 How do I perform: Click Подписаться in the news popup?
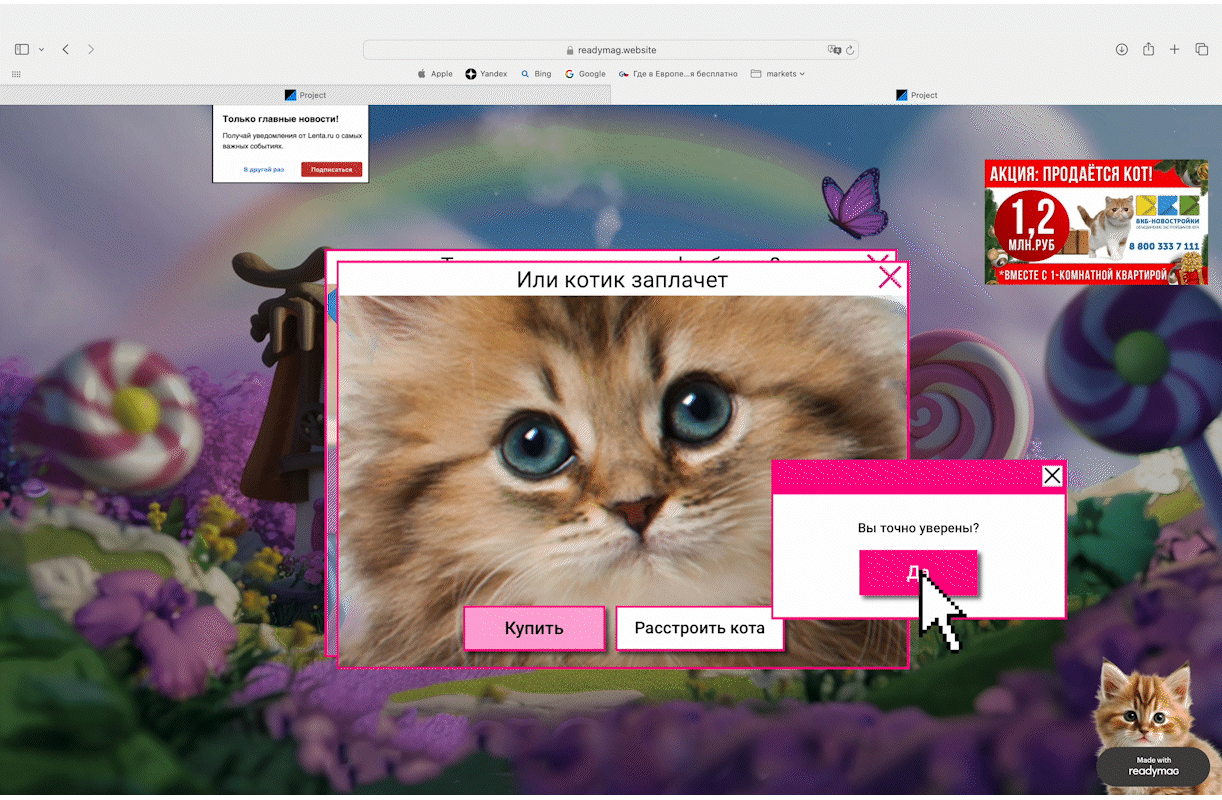tap(331, 169)
